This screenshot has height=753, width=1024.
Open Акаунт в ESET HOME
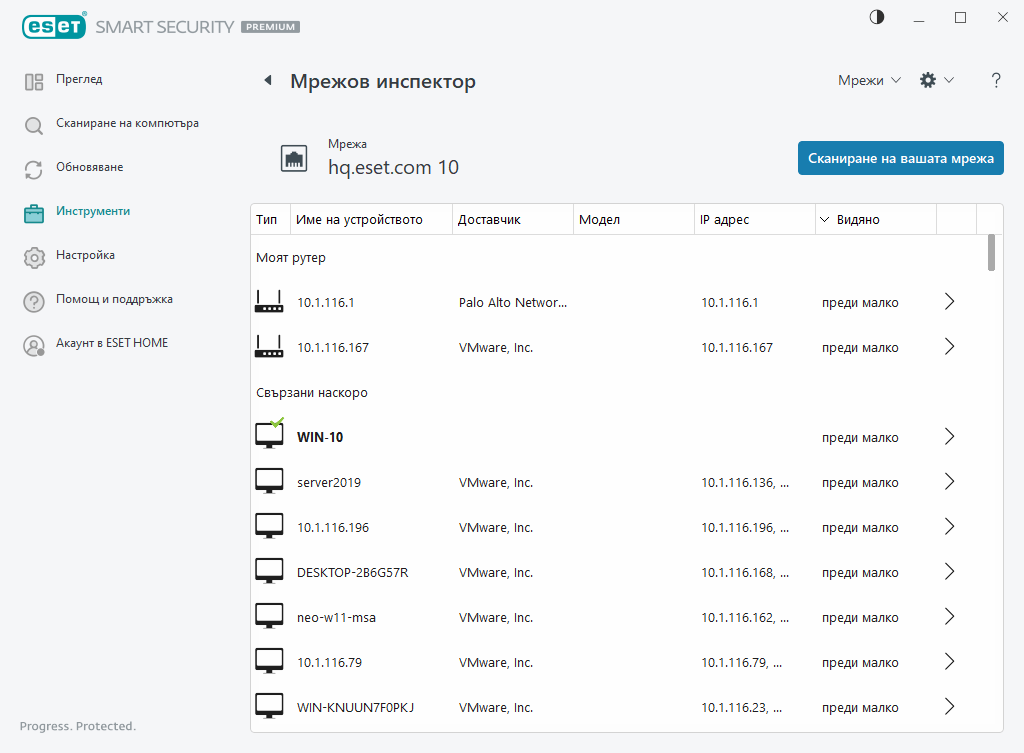click(112, 343)
